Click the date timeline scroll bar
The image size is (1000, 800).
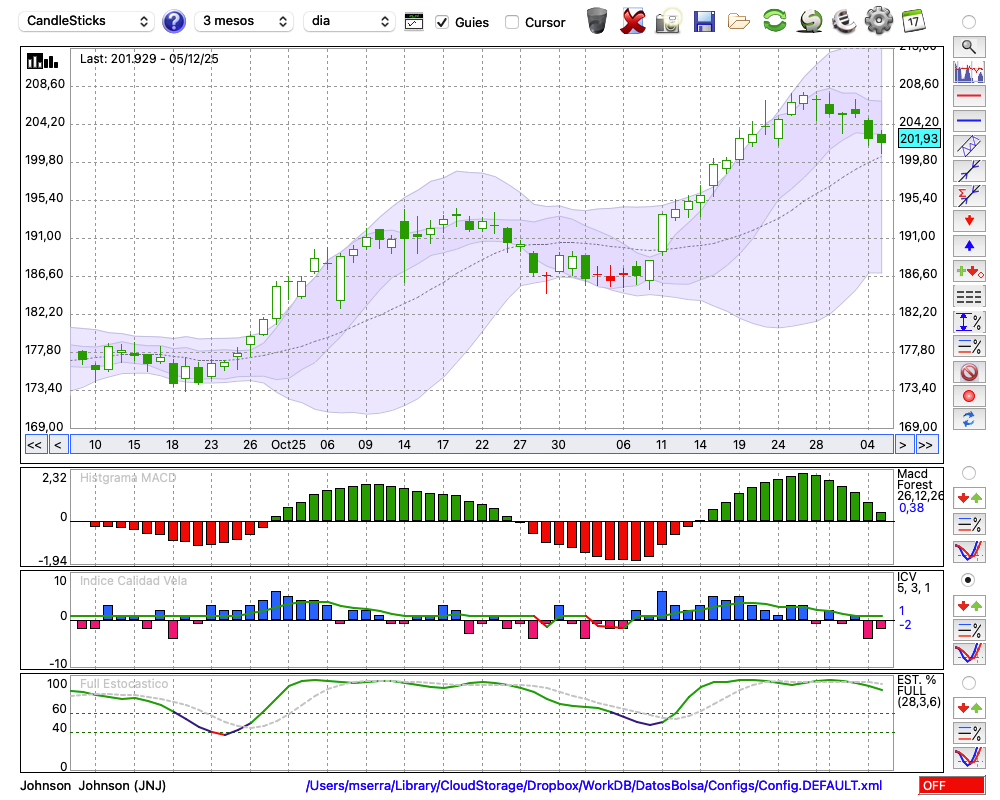pos(480,445)
